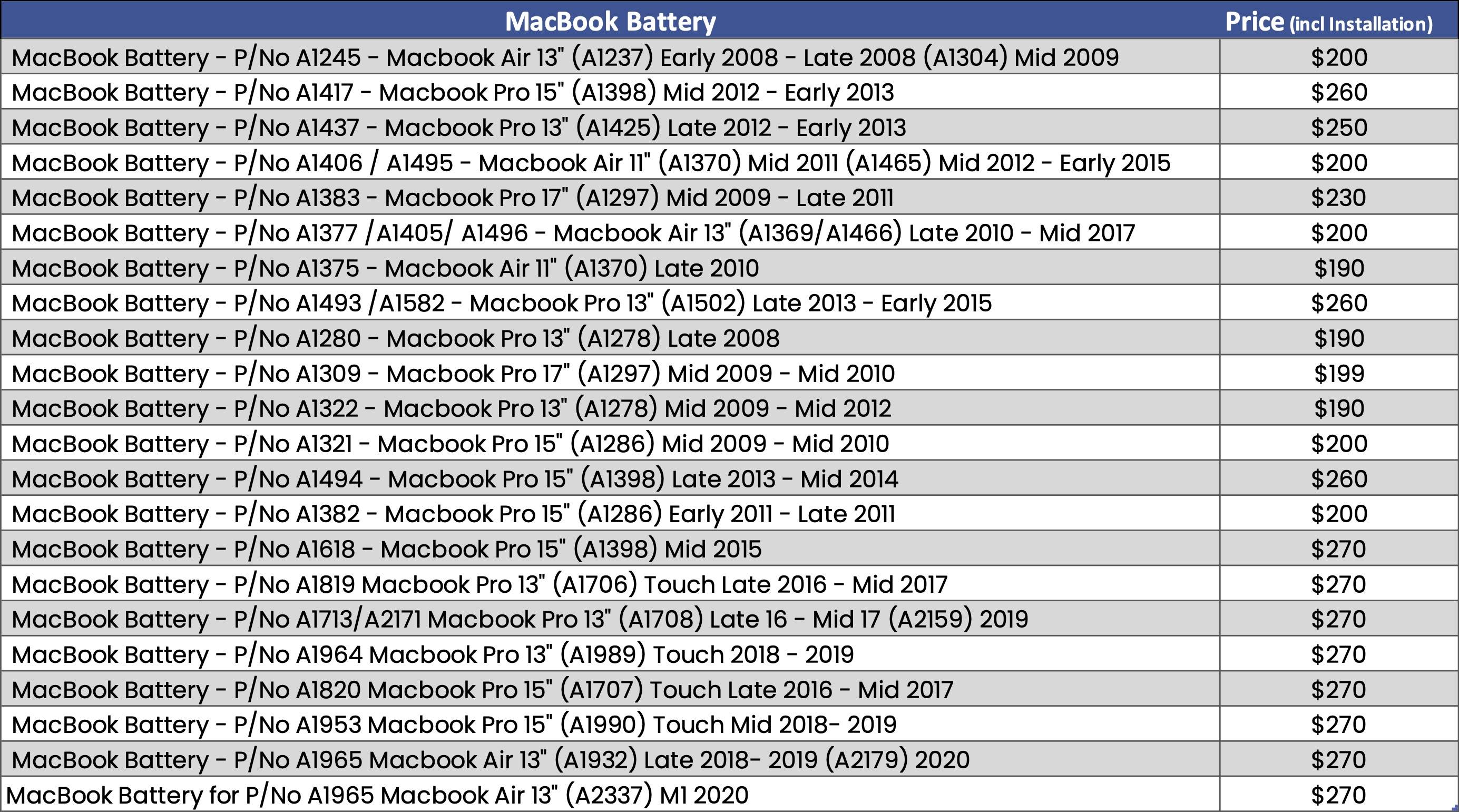1459x812 pixels.
Task: Click the $270 price for battery A1953
Action: click(x=1339, y=725)
